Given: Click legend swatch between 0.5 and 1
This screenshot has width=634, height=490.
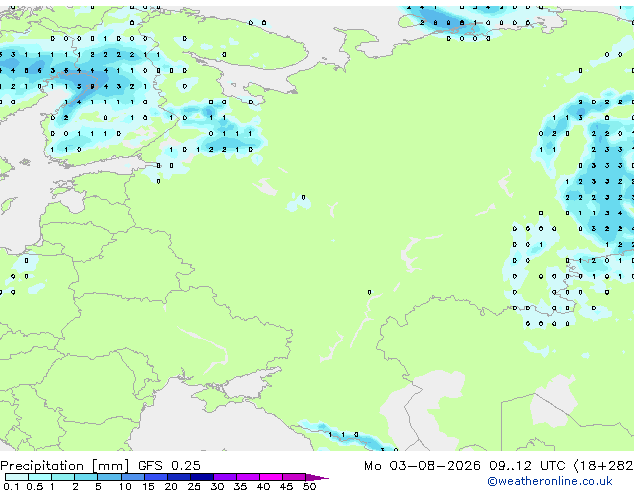Looking at the screenshot, I should [x=40, y=477].
